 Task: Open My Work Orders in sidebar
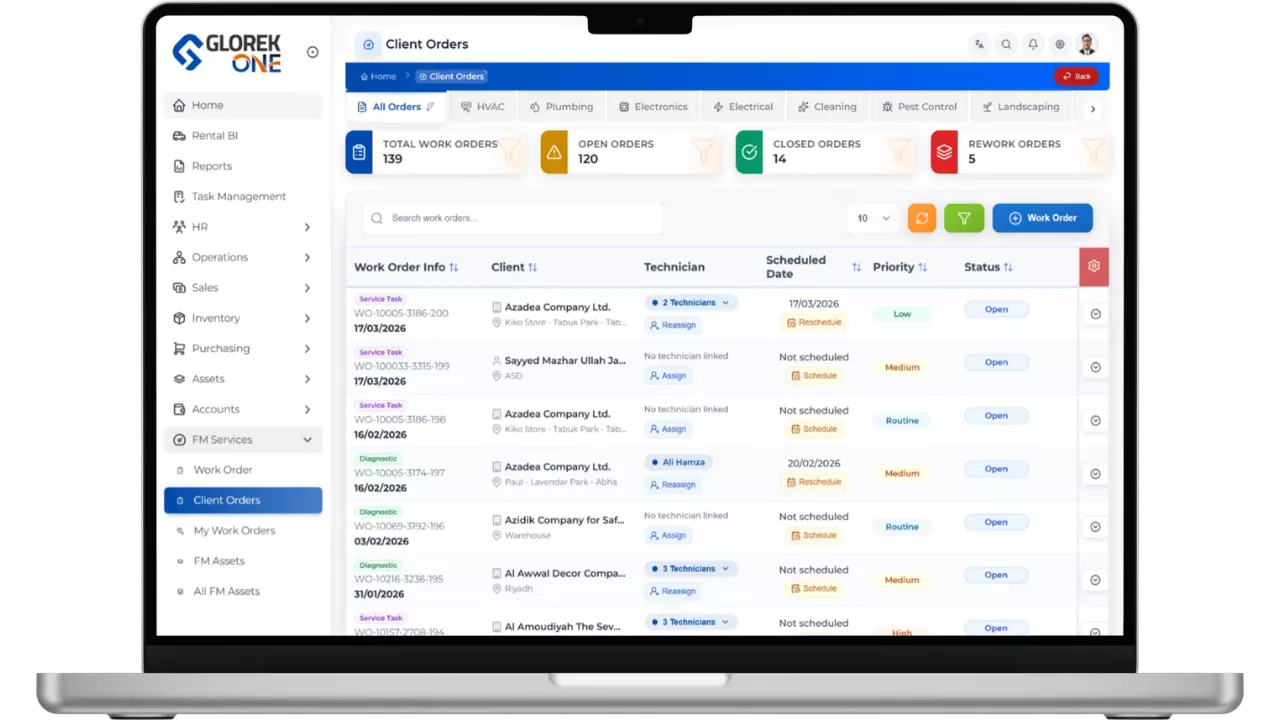click(234, 531)
